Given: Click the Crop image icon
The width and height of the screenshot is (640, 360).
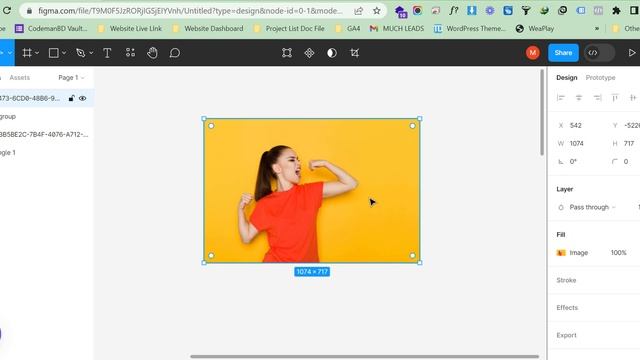Looking at the screenshot, I should click(x=355, y=53).
